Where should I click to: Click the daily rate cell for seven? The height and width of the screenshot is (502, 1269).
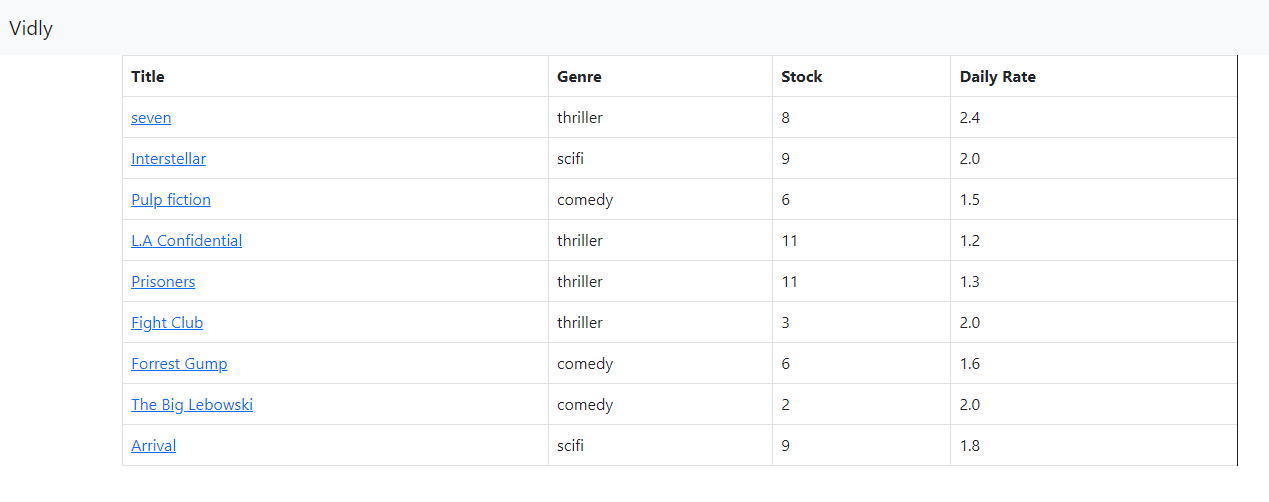tap(970, 118)
